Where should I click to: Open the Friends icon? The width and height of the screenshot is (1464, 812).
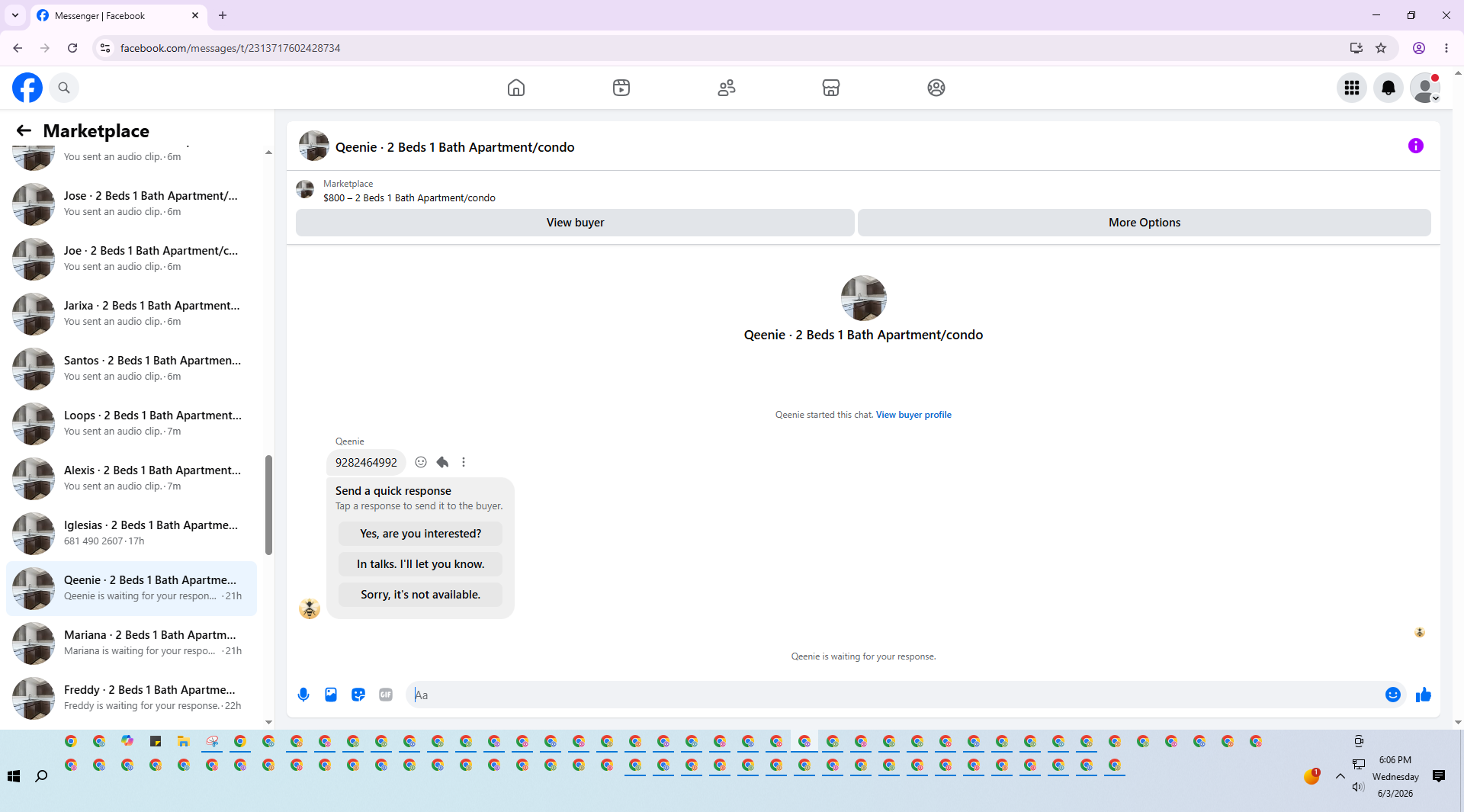727,88
